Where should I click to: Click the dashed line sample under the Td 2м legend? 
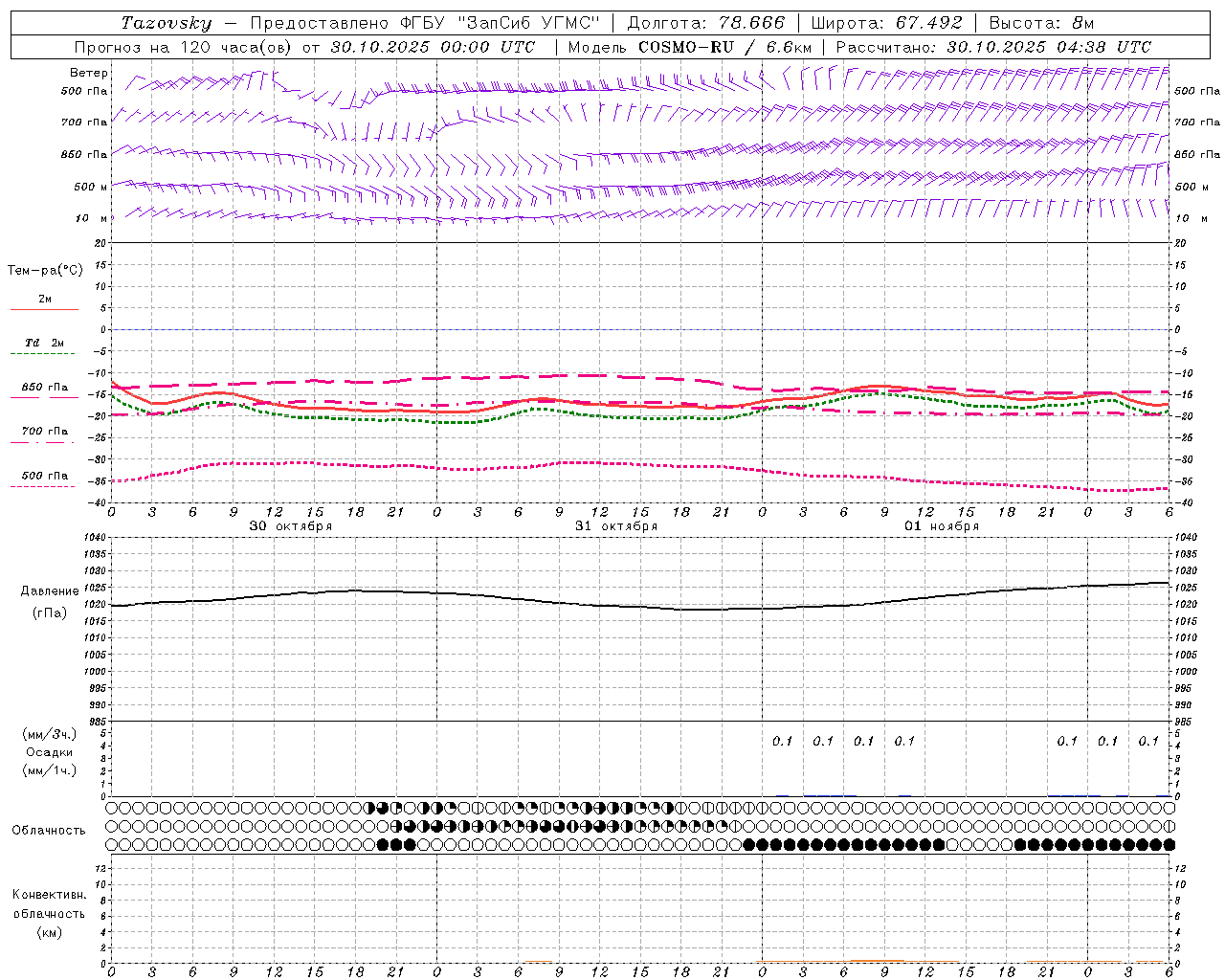(x=42, y=354)
